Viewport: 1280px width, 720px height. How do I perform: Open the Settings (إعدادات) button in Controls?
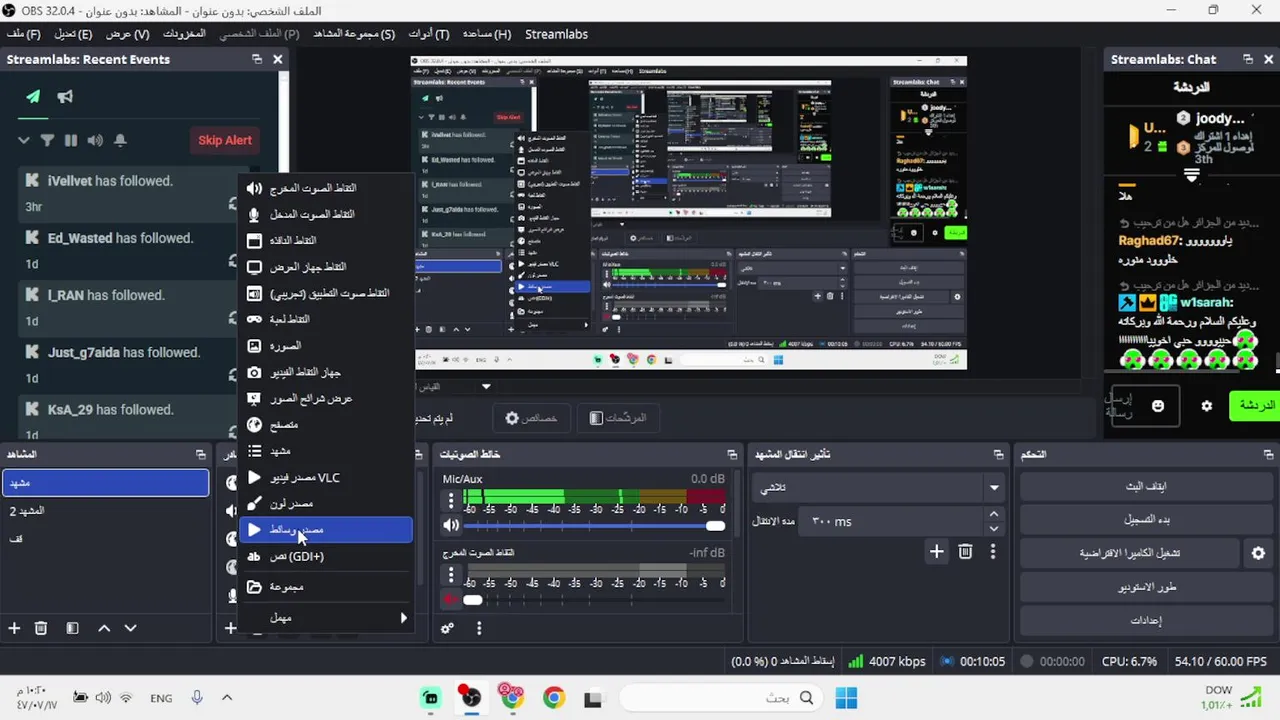click(1146, 620)
